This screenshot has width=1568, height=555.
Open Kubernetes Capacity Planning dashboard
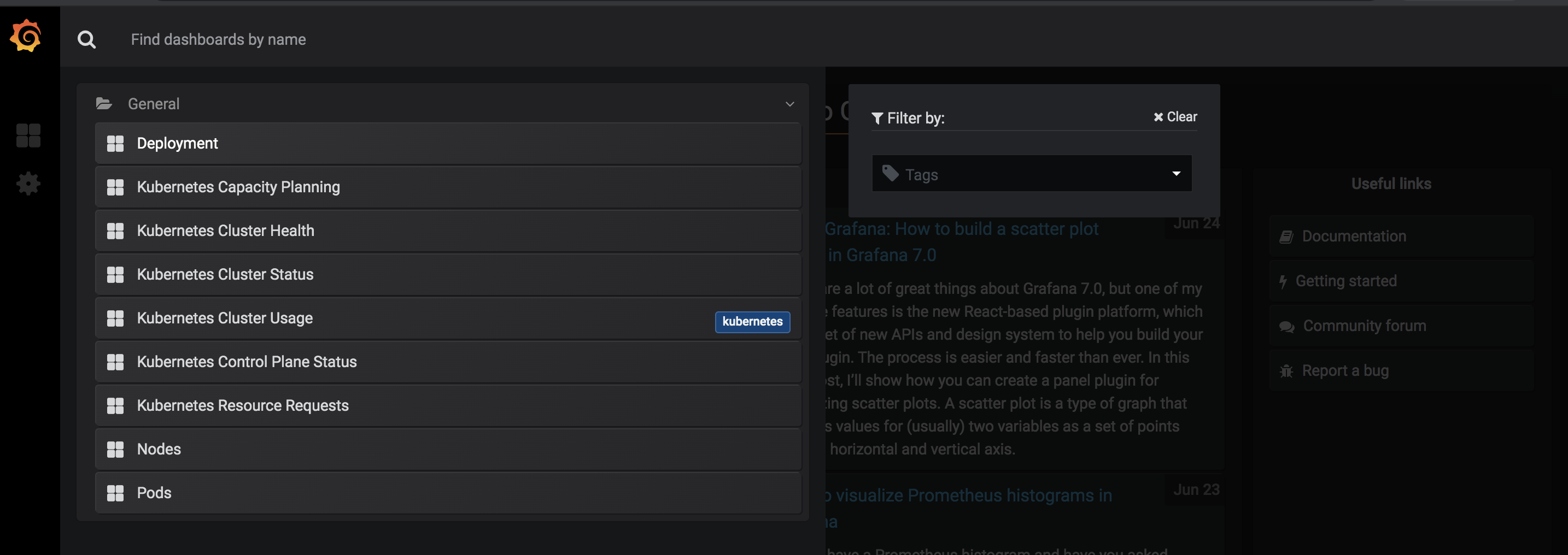click(448, 187)
